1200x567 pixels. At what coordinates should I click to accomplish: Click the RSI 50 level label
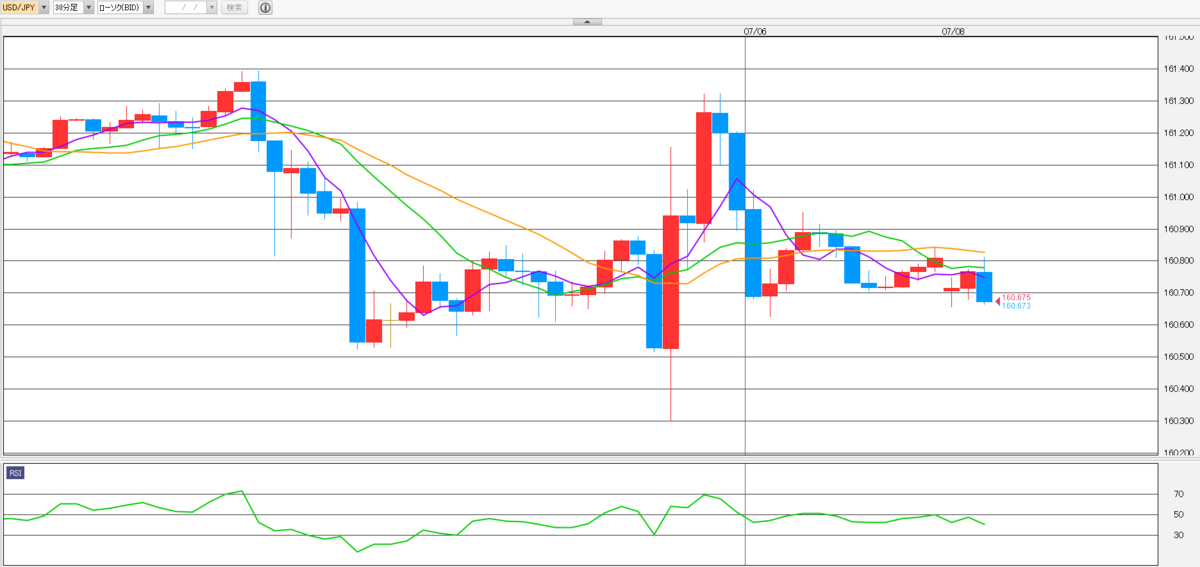(1178, 514)
